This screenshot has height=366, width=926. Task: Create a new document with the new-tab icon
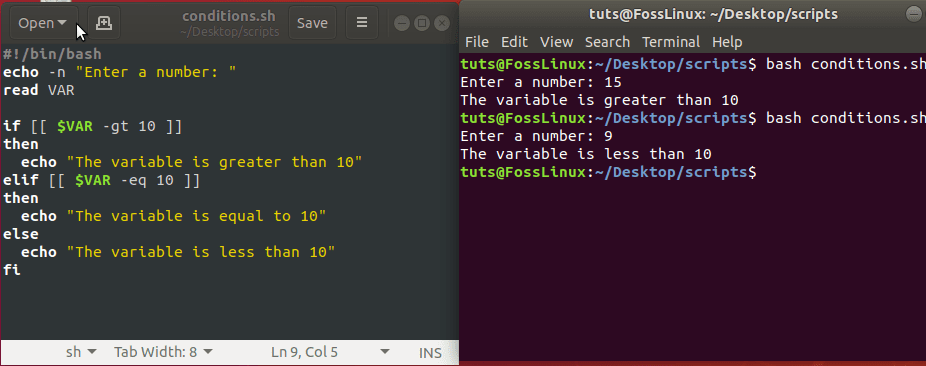104,23
